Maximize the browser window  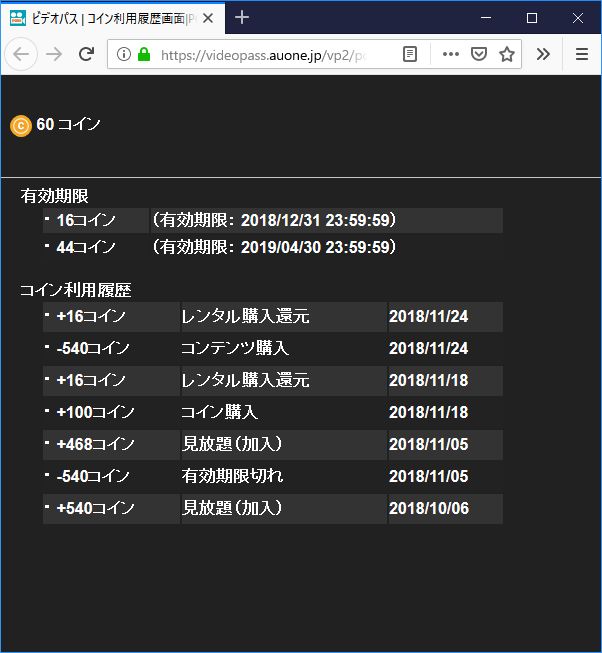(532, 18)
